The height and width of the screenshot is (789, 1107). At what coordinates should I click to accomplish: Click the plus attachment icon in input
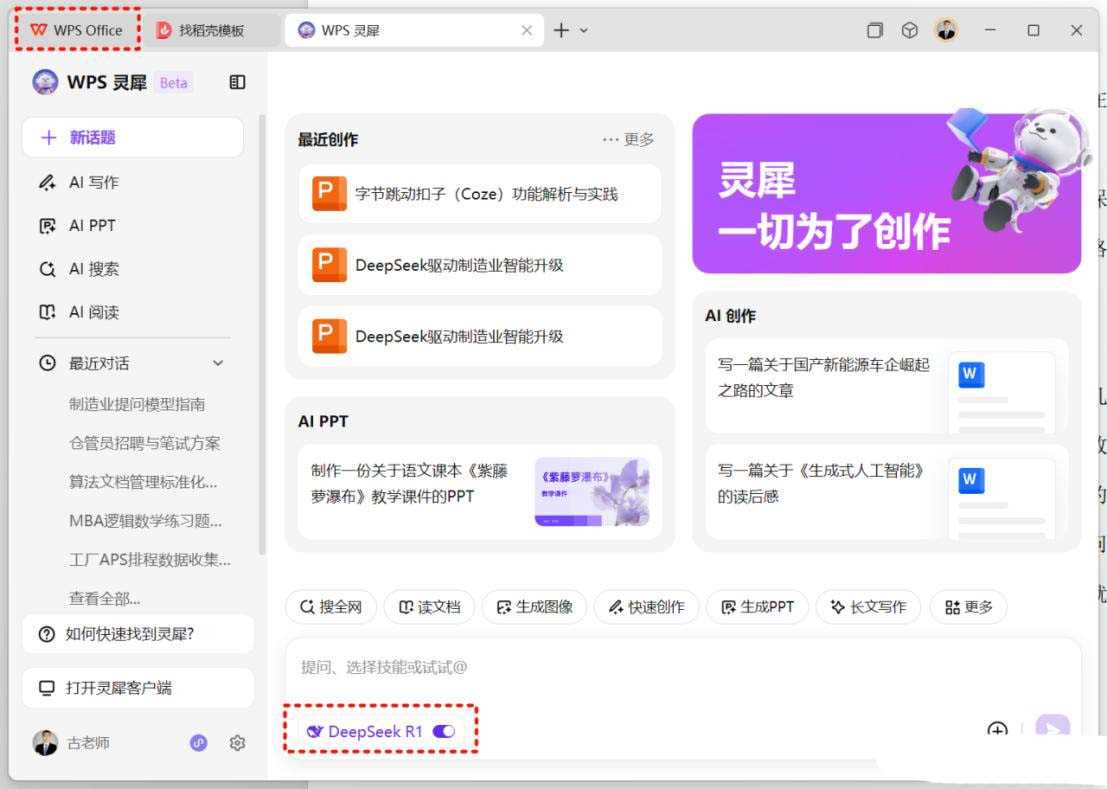coord(997,730)
